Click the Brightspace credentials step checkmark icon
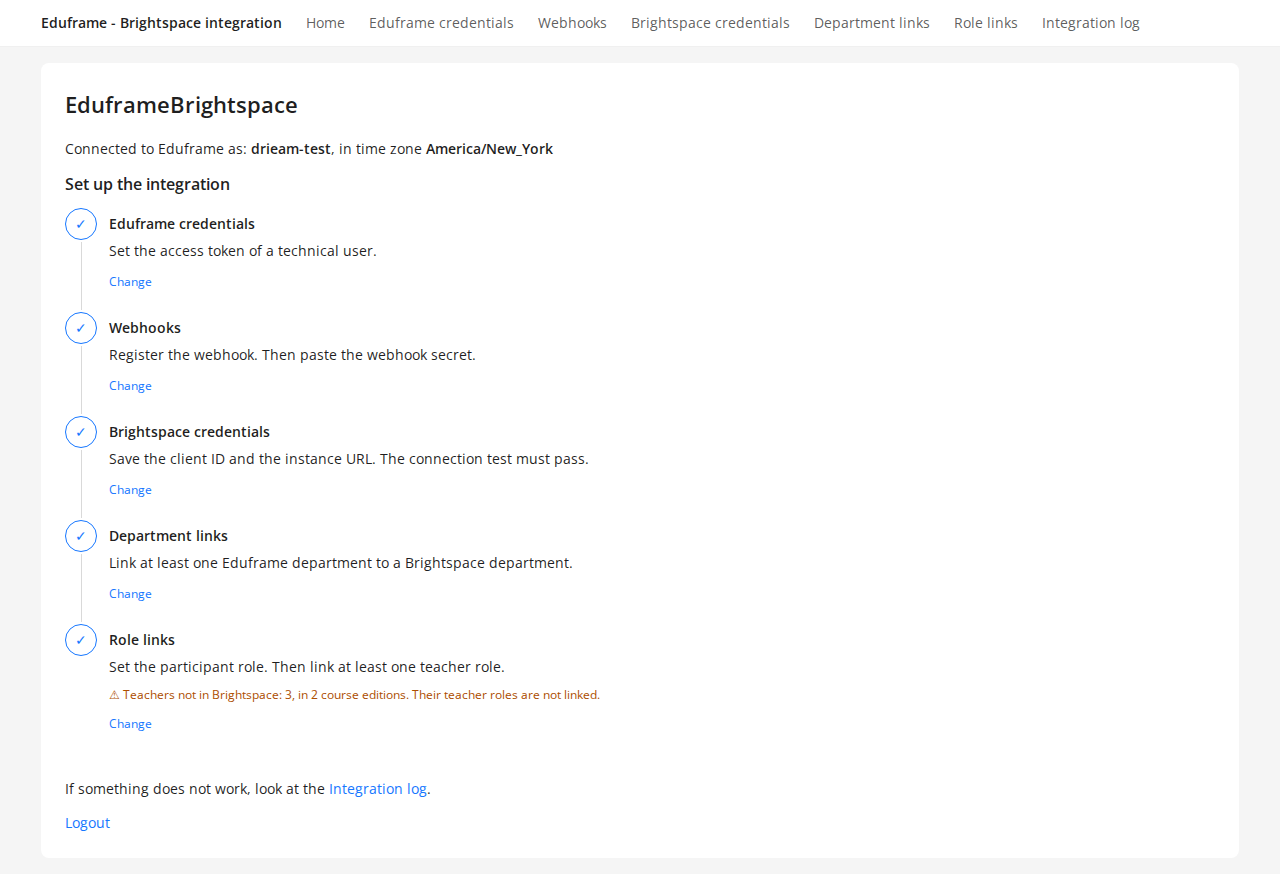1280x874 pixels. click(x=81, y=432)
